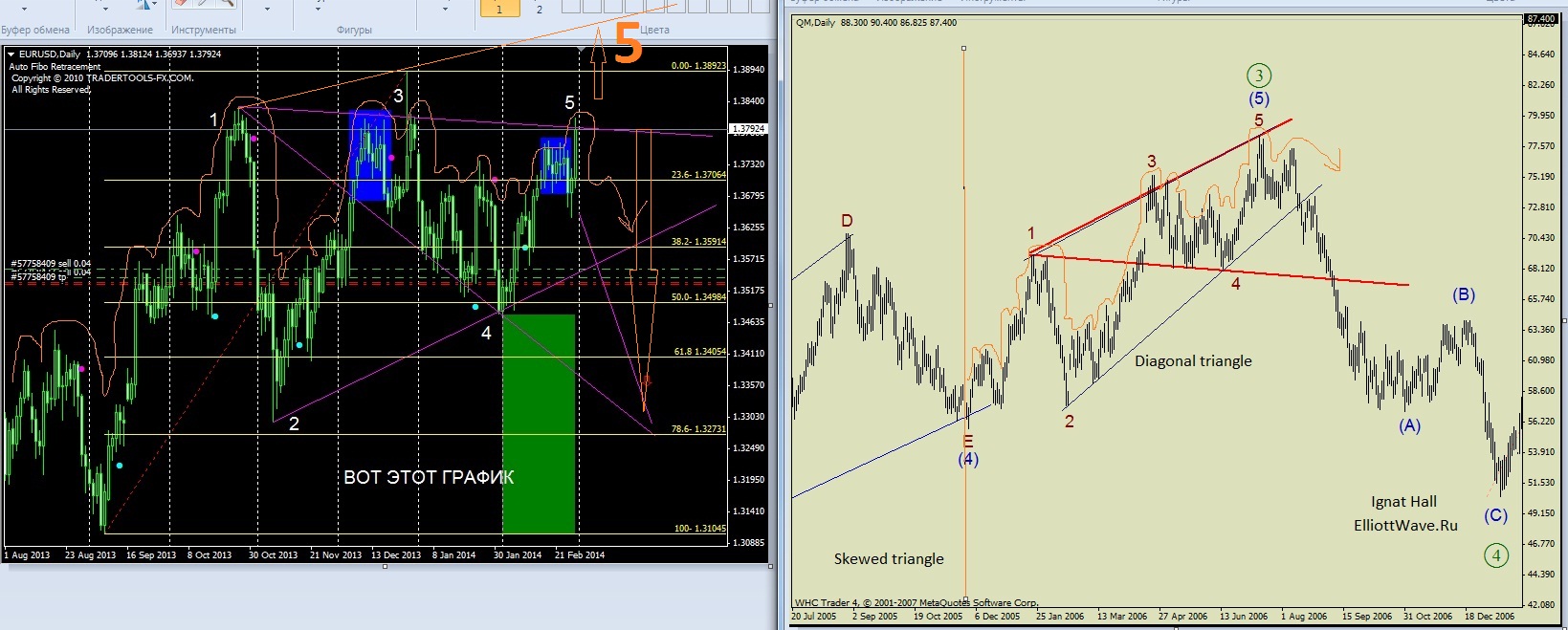Grab top handle of vertical orange line, QM chart

(x=964, y=48)
